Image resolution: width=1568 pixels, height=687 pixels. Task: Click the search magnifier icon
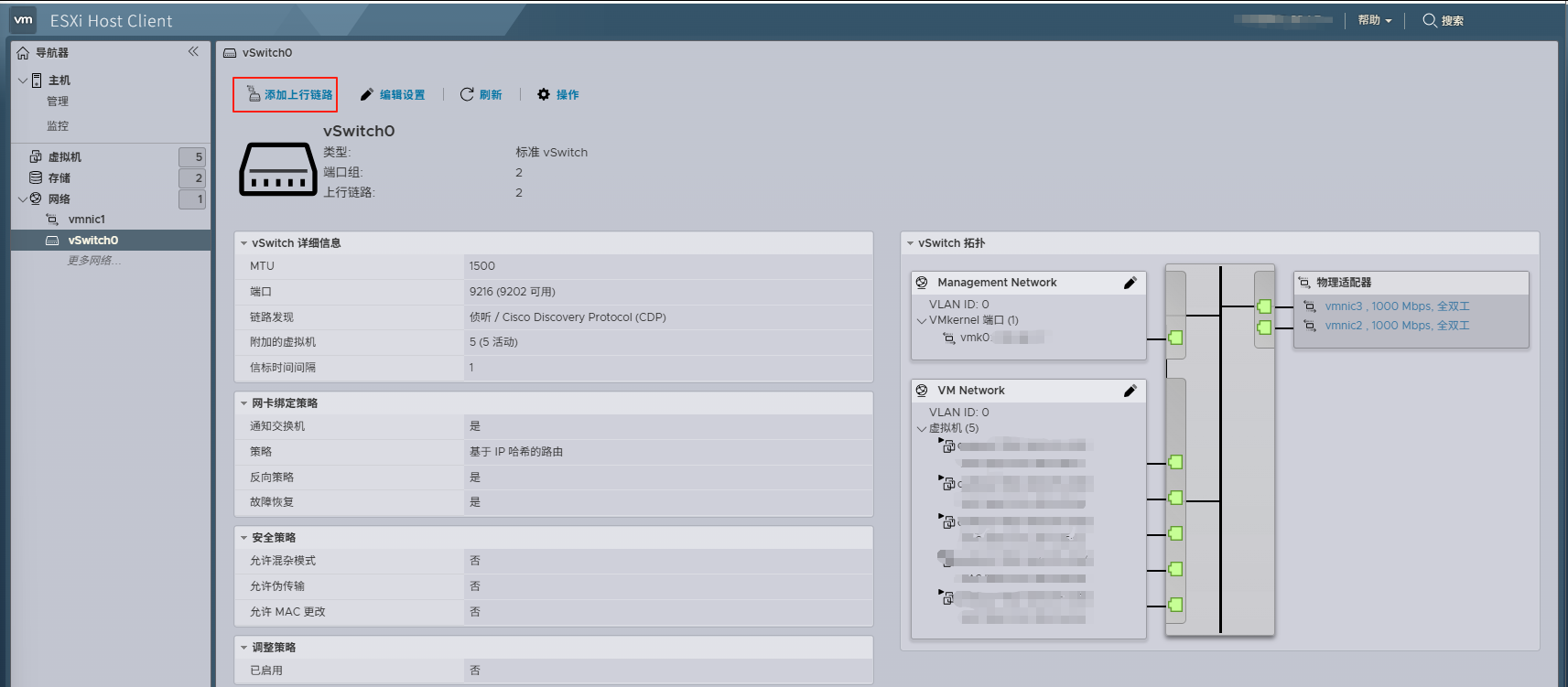coord(1429,20)
